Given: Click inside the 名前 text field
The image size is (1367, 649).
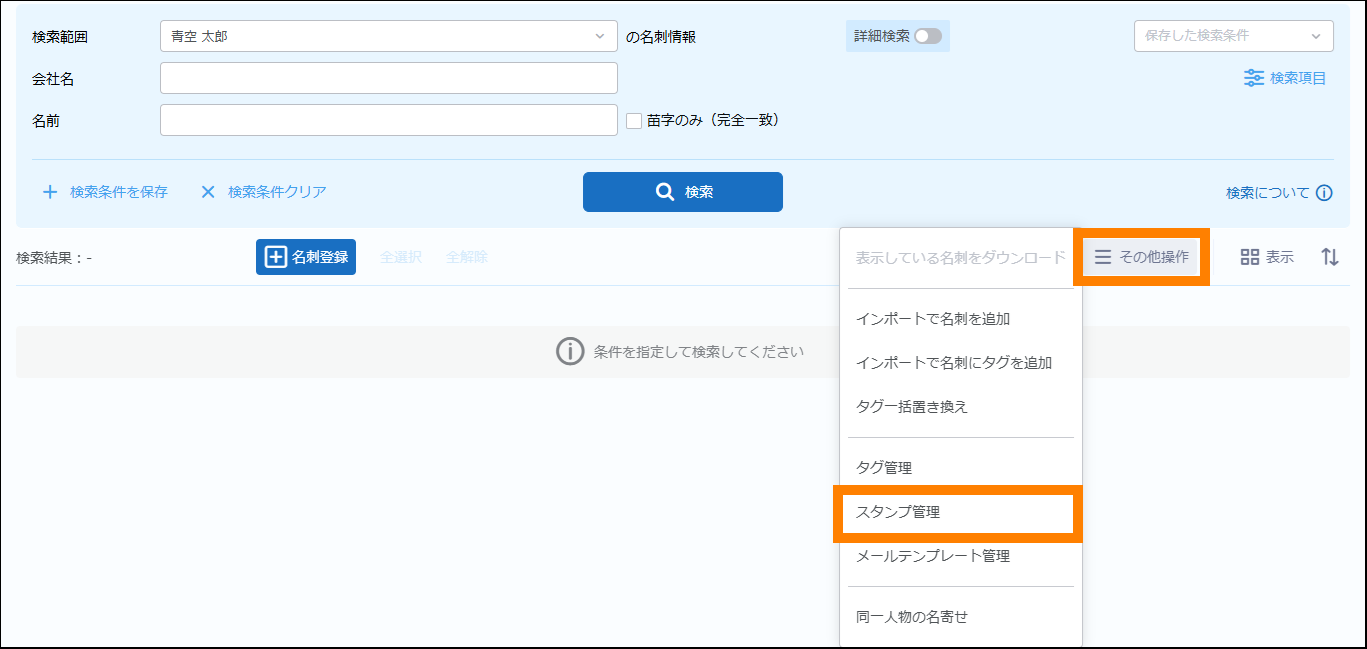Looking at the screenshot, I should pos(389,120).
